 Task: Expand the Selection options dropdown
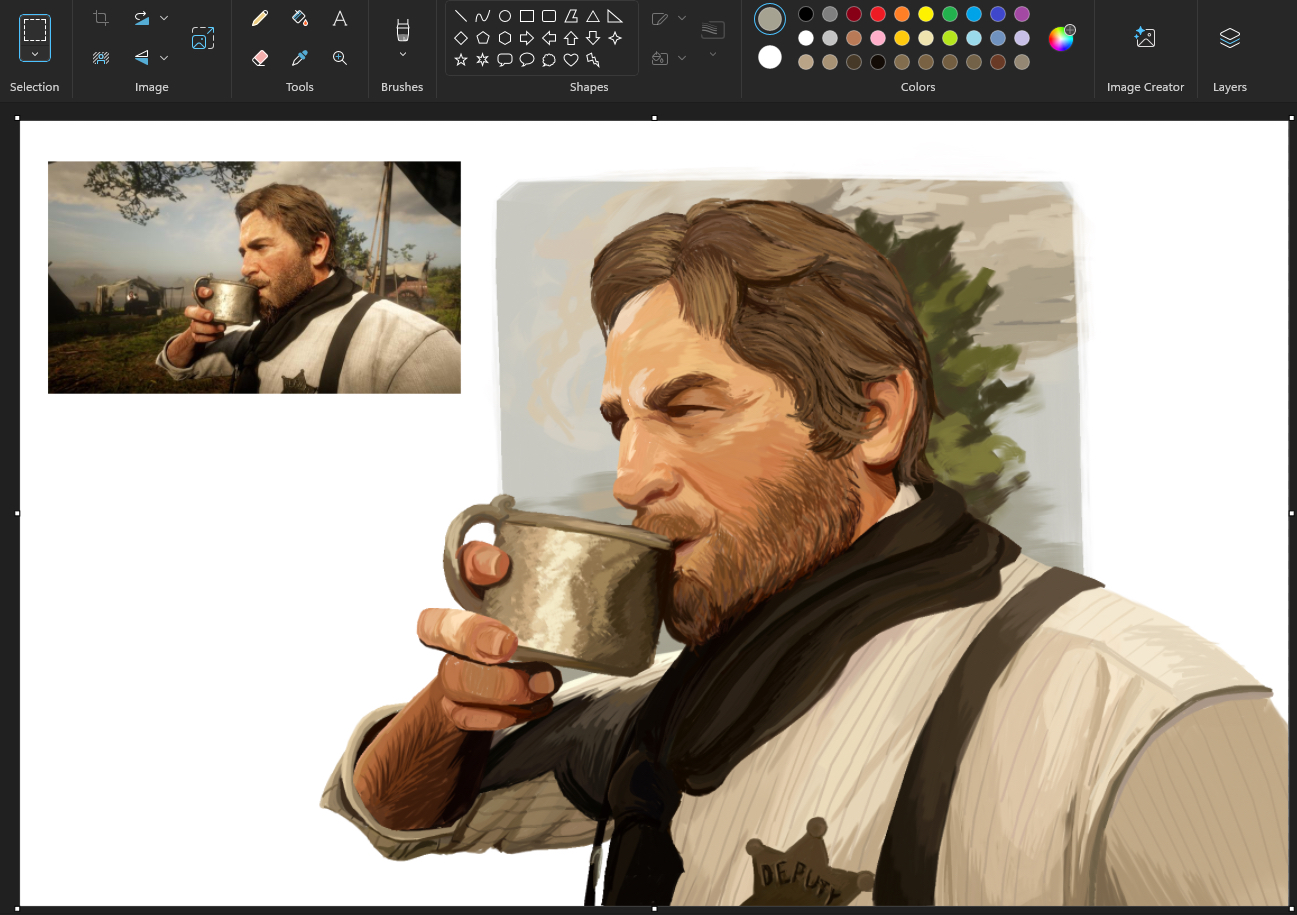pos(35,54)
